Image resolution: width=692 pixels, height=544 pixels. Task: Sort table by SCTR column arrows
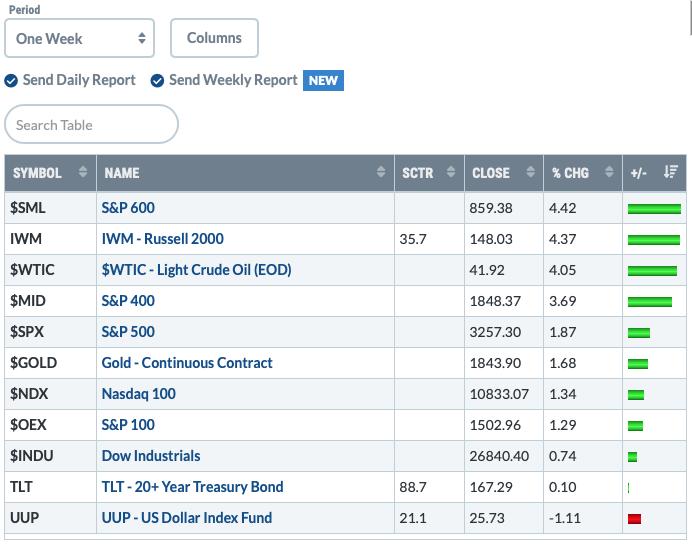pyautogui.click(x=451, y=172)
